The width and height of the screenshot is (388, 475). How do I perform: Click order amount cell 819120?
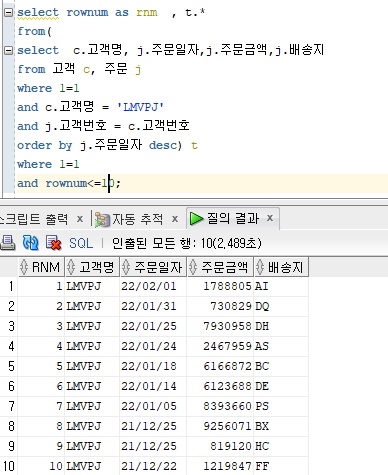click(x=220, y=446)
